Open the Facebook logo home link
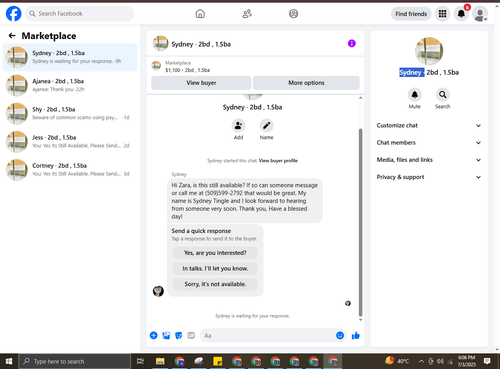 point(14,14)
